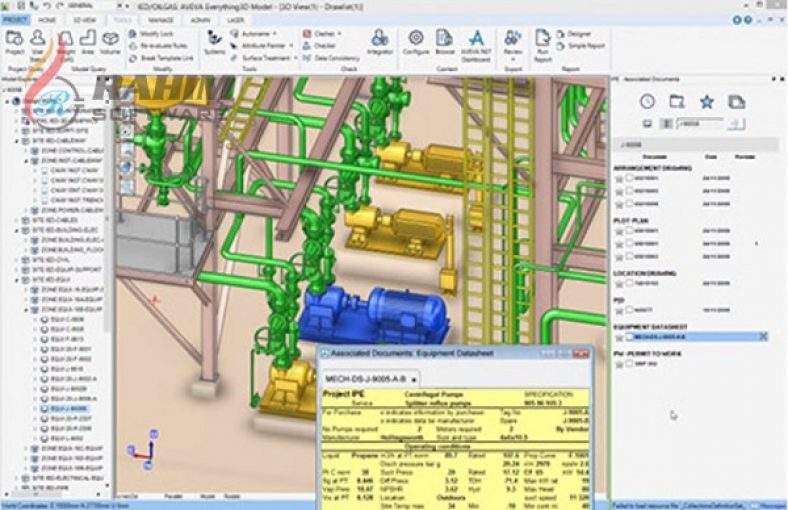Click Simple Report in the ribbon
This screenshot has height=510, width=788.
click(581, 46)
